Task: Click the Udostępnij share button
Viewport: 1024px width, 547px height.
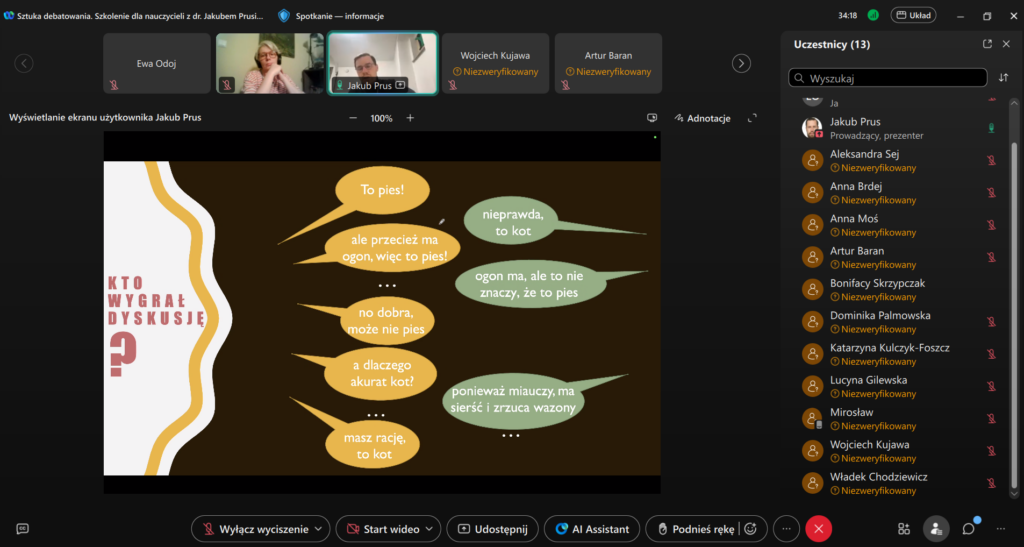Action: tap(492, 529)
